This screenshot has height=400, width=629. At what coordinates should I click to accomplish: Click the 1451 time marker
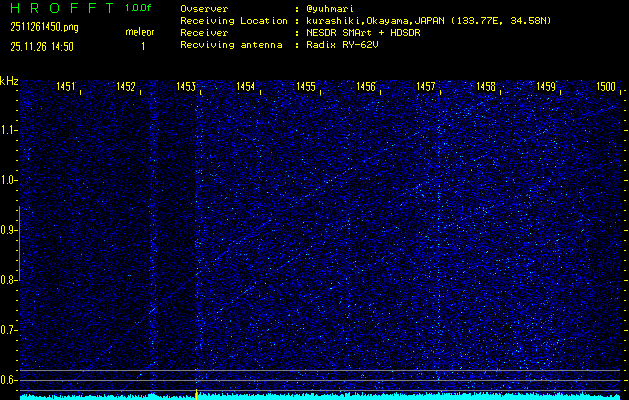tap(66, 87)
